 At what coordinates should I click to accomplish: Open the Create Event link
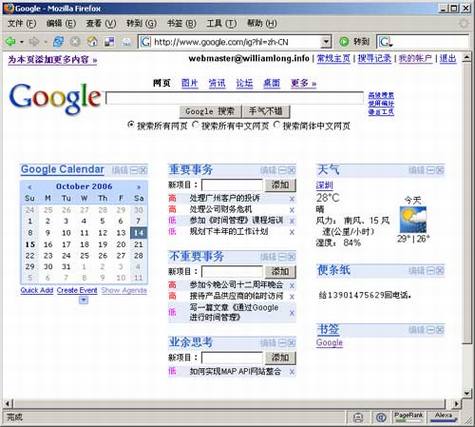(77, 290)
